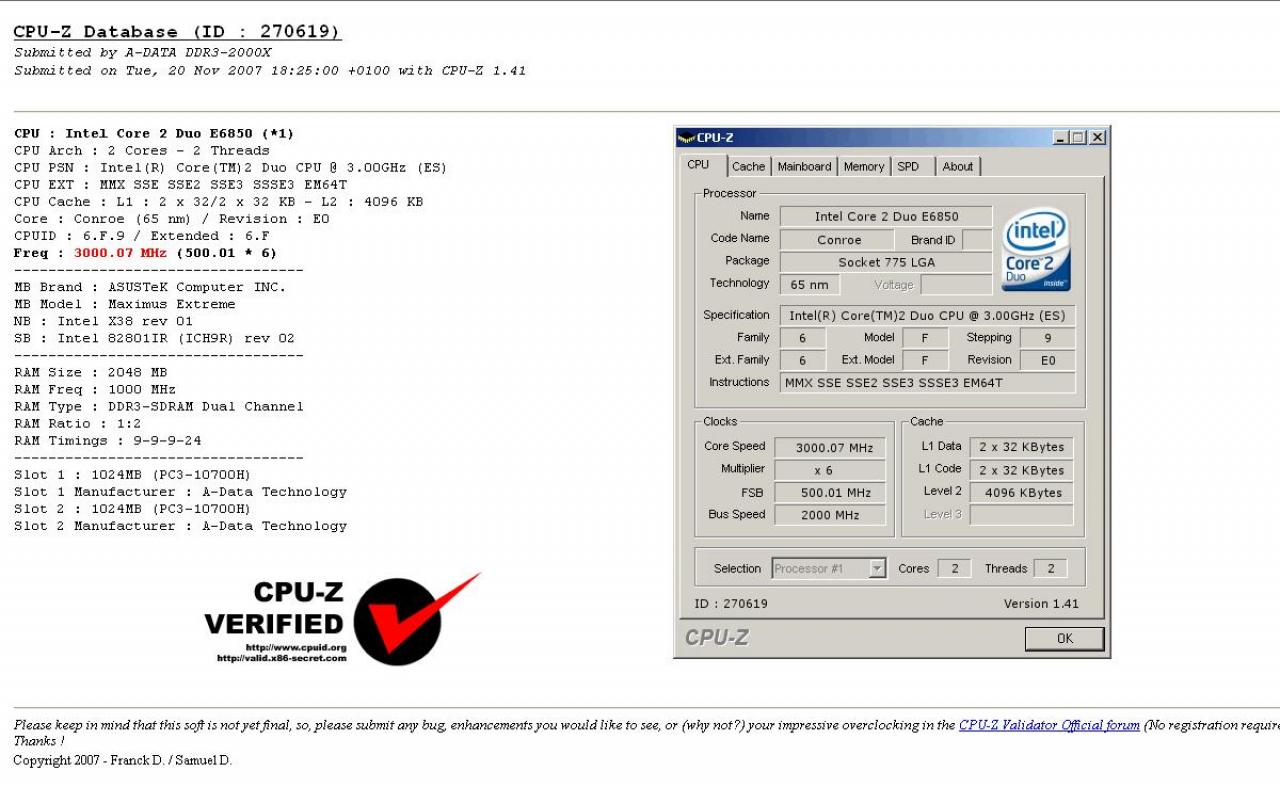Click the red 3000.07 MHz frequency text
The width and height of the screenshot is (1280, 787).
[120, 253]
